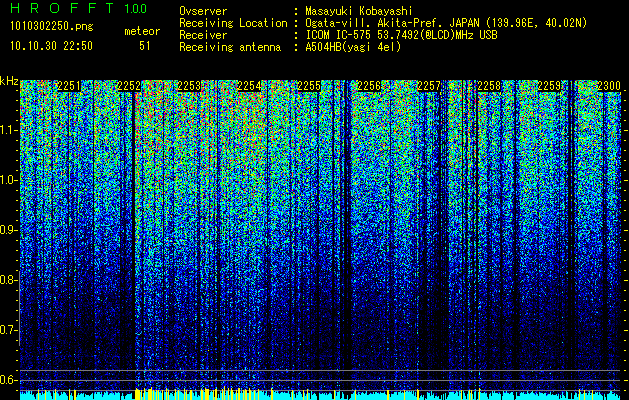Screen dimensions: 629x400
Task: Click observer name Masayuki Kobayashi
Action: pos(359,11)
